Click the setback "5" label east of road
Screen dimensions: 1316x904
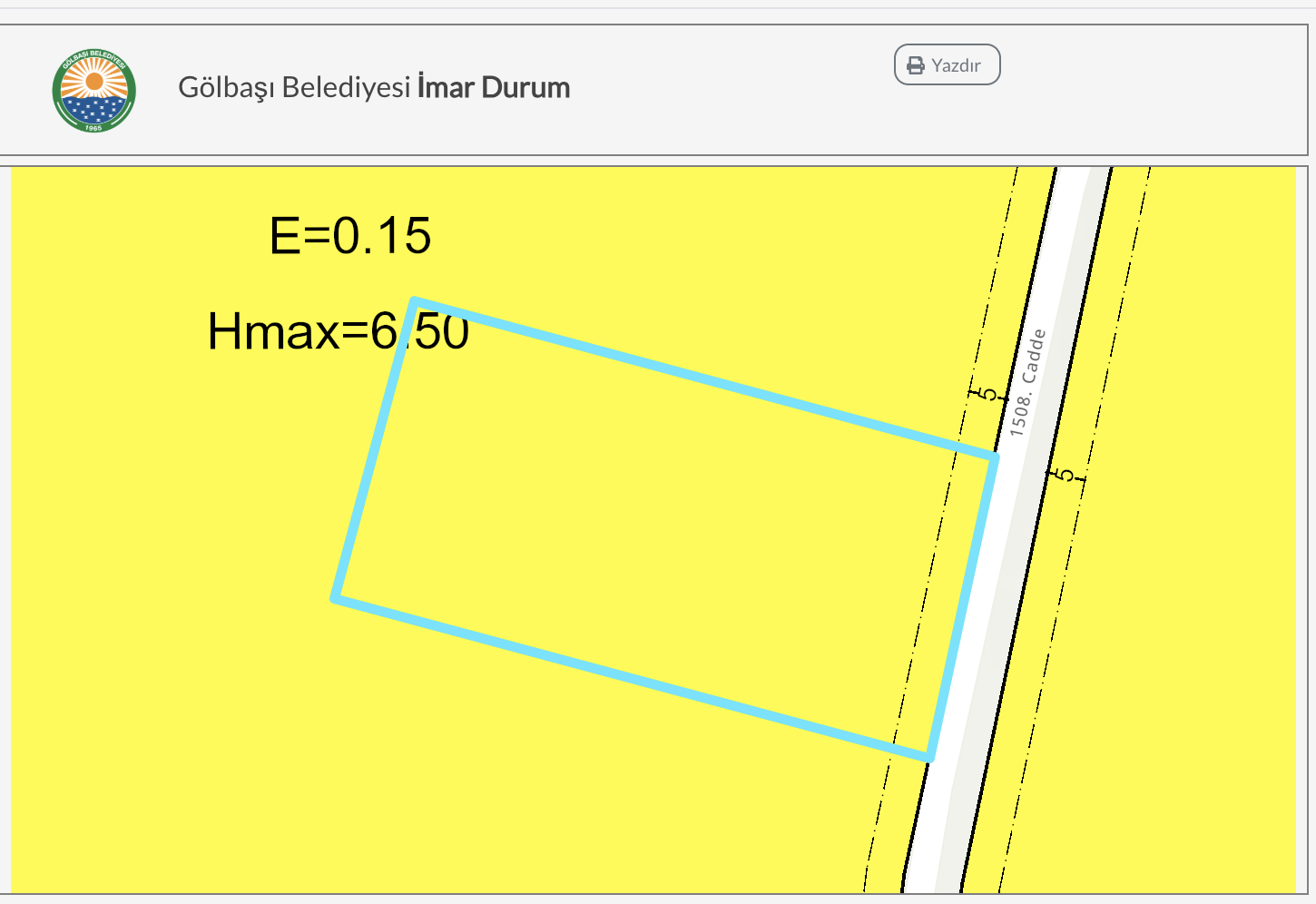1066,475
